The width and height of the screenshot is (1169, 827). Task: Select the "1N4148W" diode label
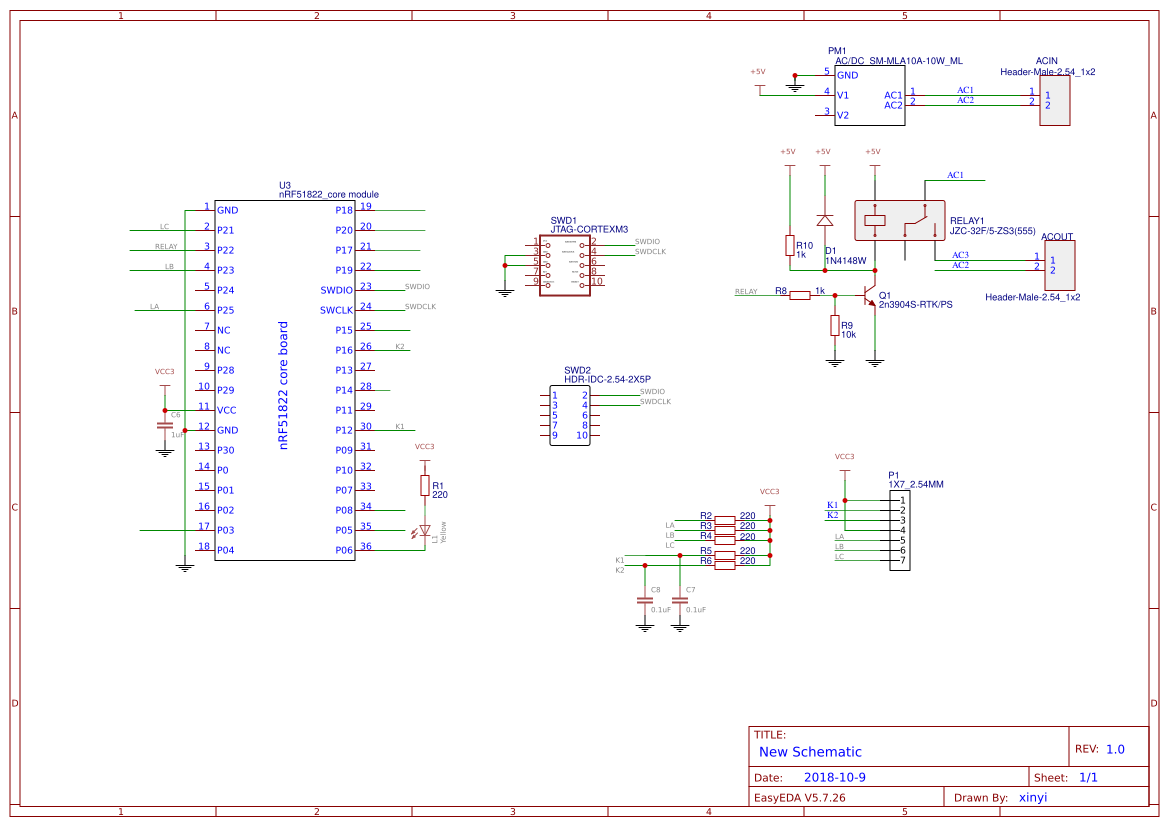pyautogui.click(x=845, y=261)
